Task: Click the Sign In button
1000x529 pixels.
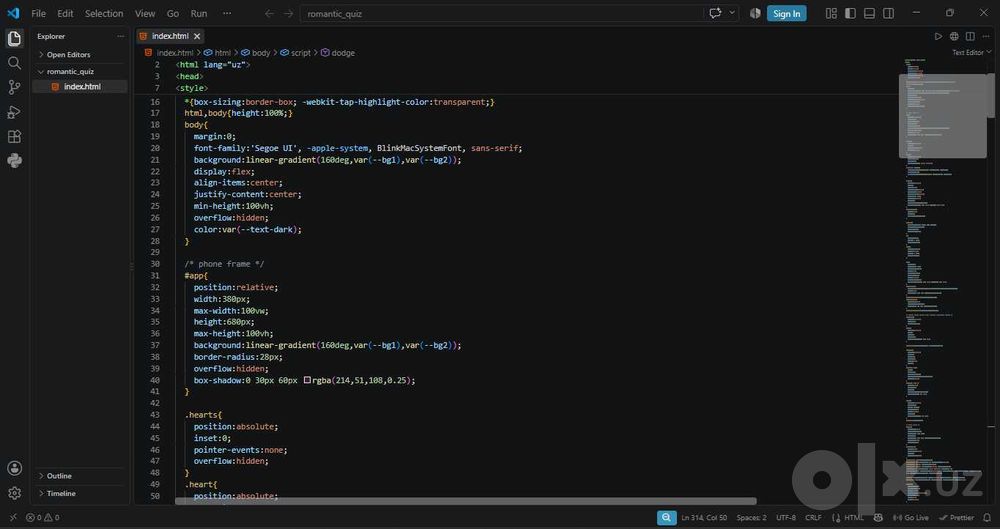Action: (x=786, y=13)
